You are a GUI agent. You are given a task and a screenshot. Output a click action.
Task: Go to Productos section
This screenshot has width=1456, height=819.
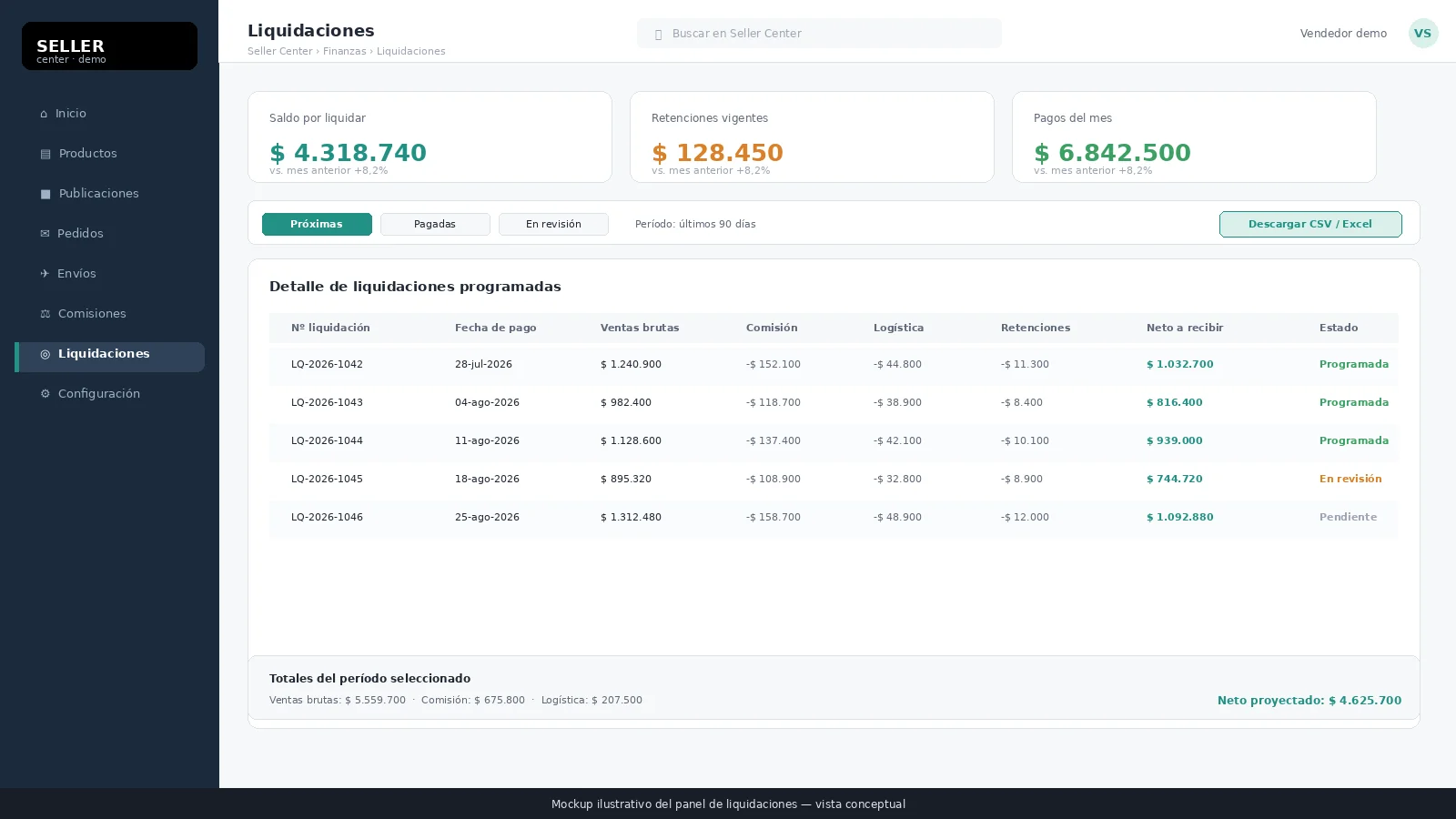(x=109, y=154)
